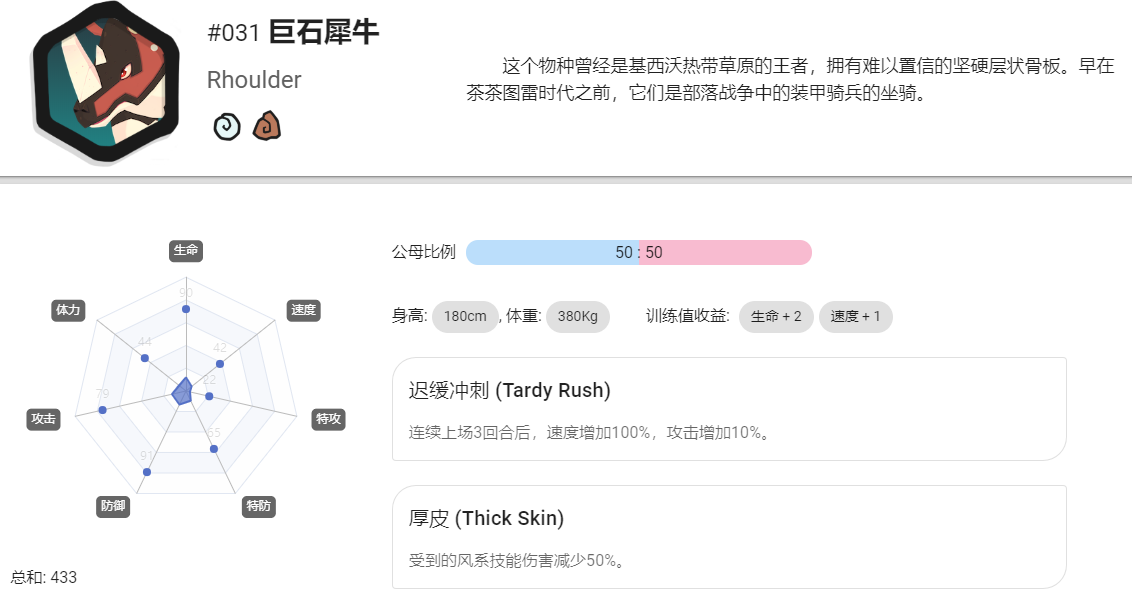Viewport: 1132px width, 603px height.
Task: Select the 特防 radar chart label
Action: pyautogui.click(x=258, y=506)
